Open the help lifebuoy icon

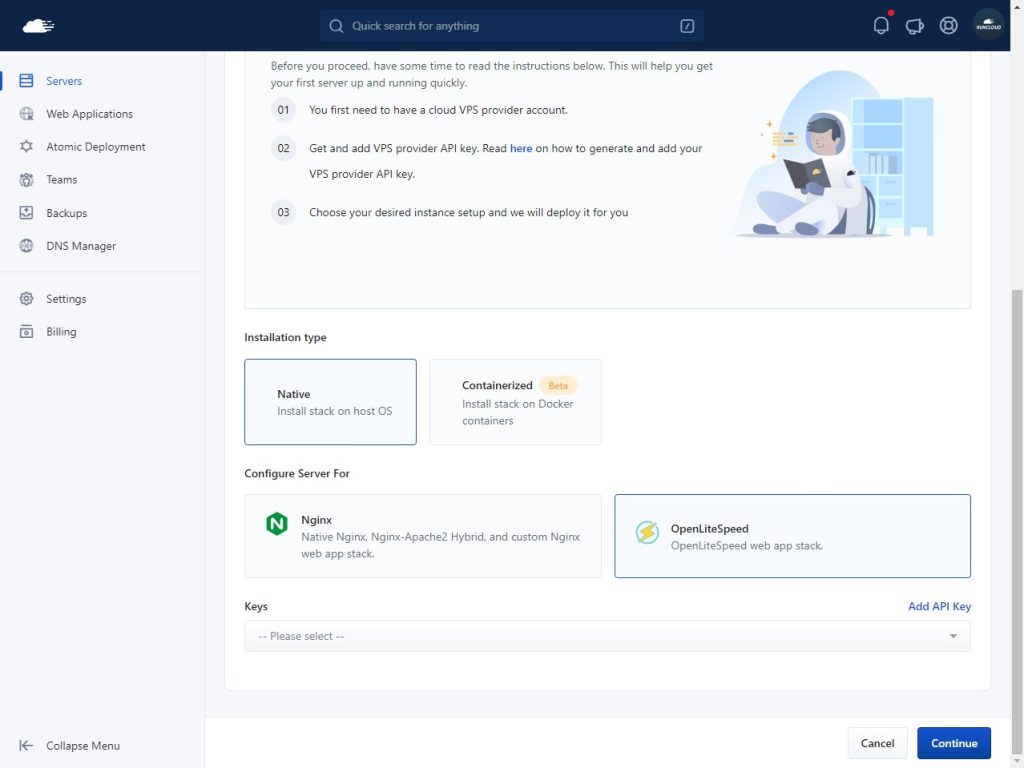pyautogui.click(x=948, y=26)
